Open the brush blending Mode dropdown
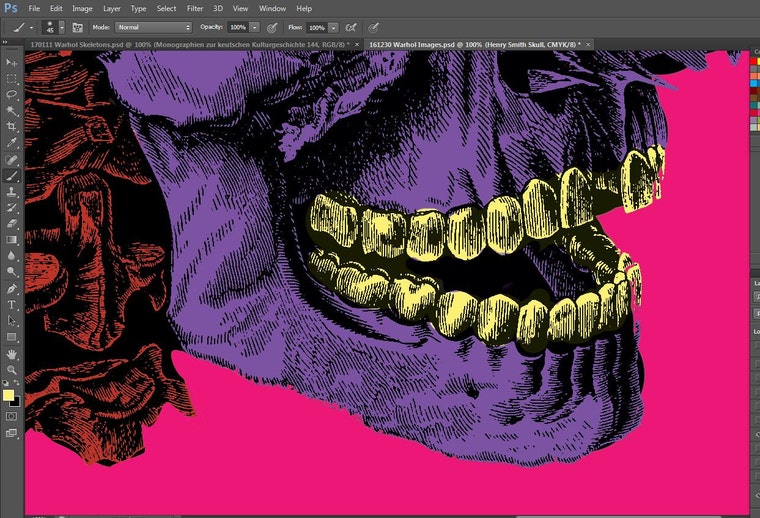Screen dimensions: 760x518 click(153, 28)
